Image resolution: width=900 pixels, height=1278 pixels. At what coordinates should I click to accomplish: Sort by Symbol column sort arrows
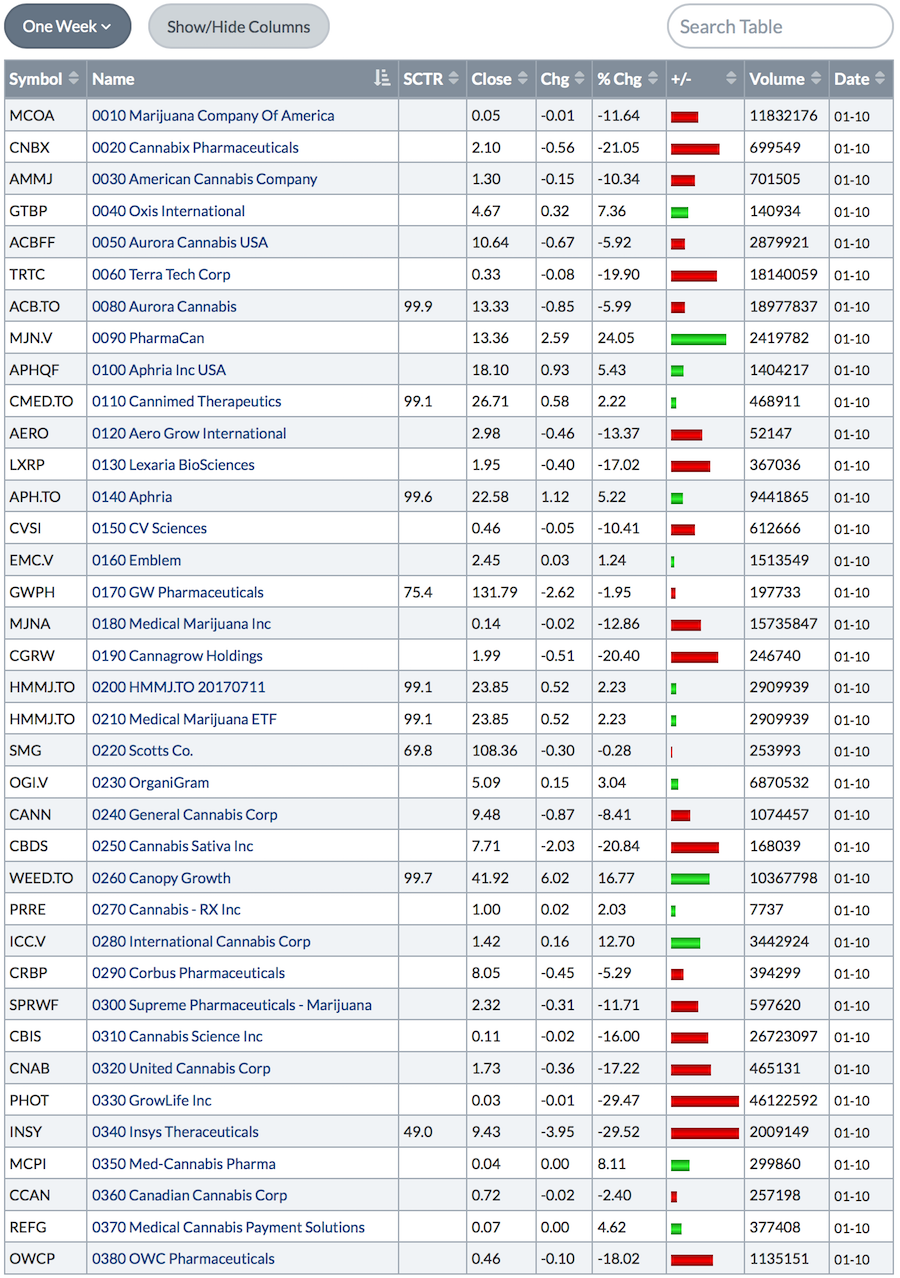[x=73, y=79]
